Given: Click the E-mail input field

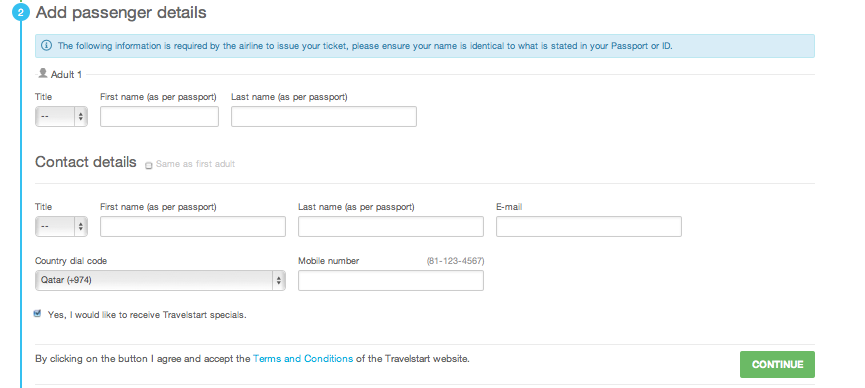Looking at the screenshot, I should tap(589, 226).
